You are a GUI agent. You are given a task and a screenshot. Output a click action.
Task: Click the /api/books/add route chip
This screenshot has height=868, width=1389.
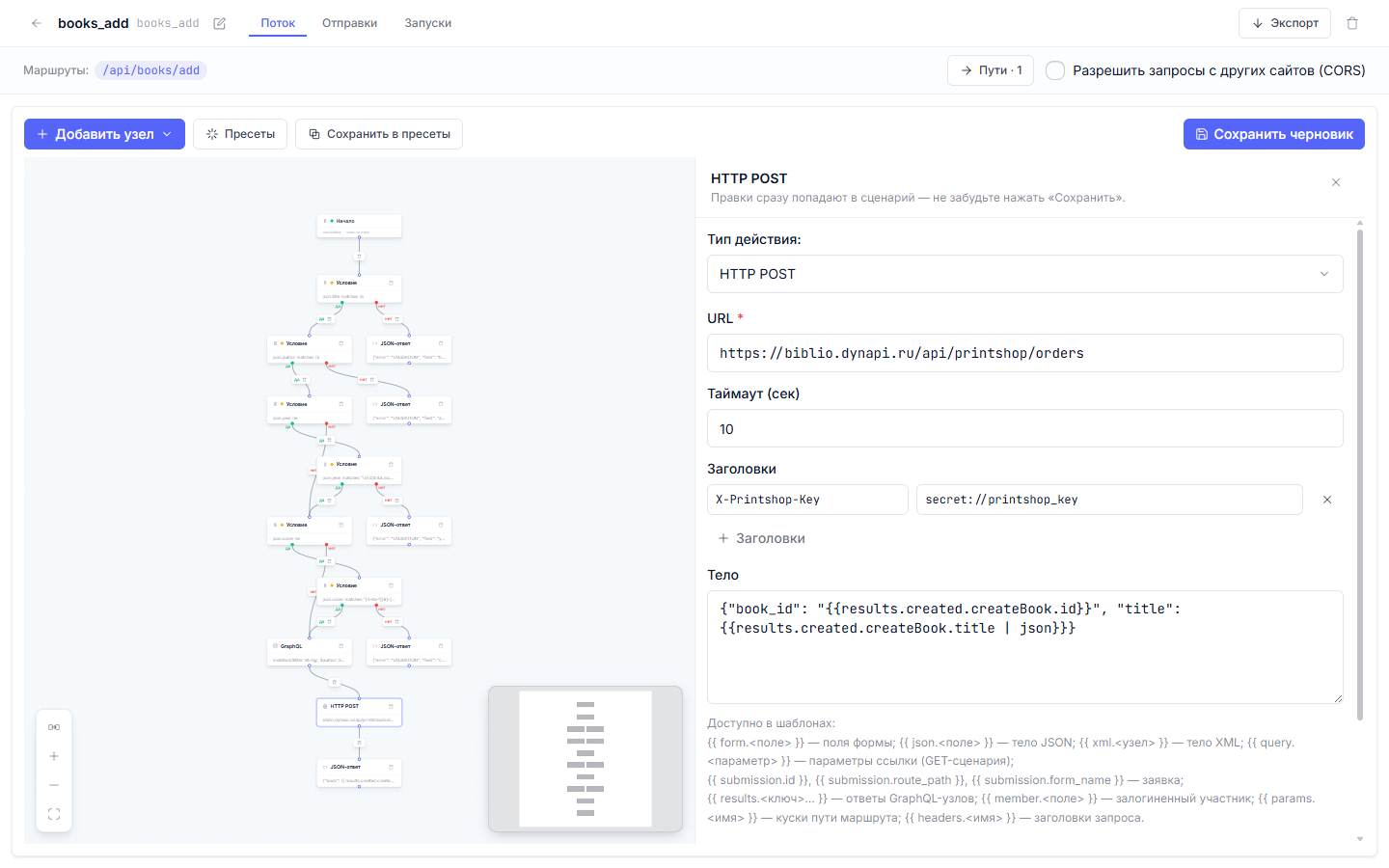[151, 70]
